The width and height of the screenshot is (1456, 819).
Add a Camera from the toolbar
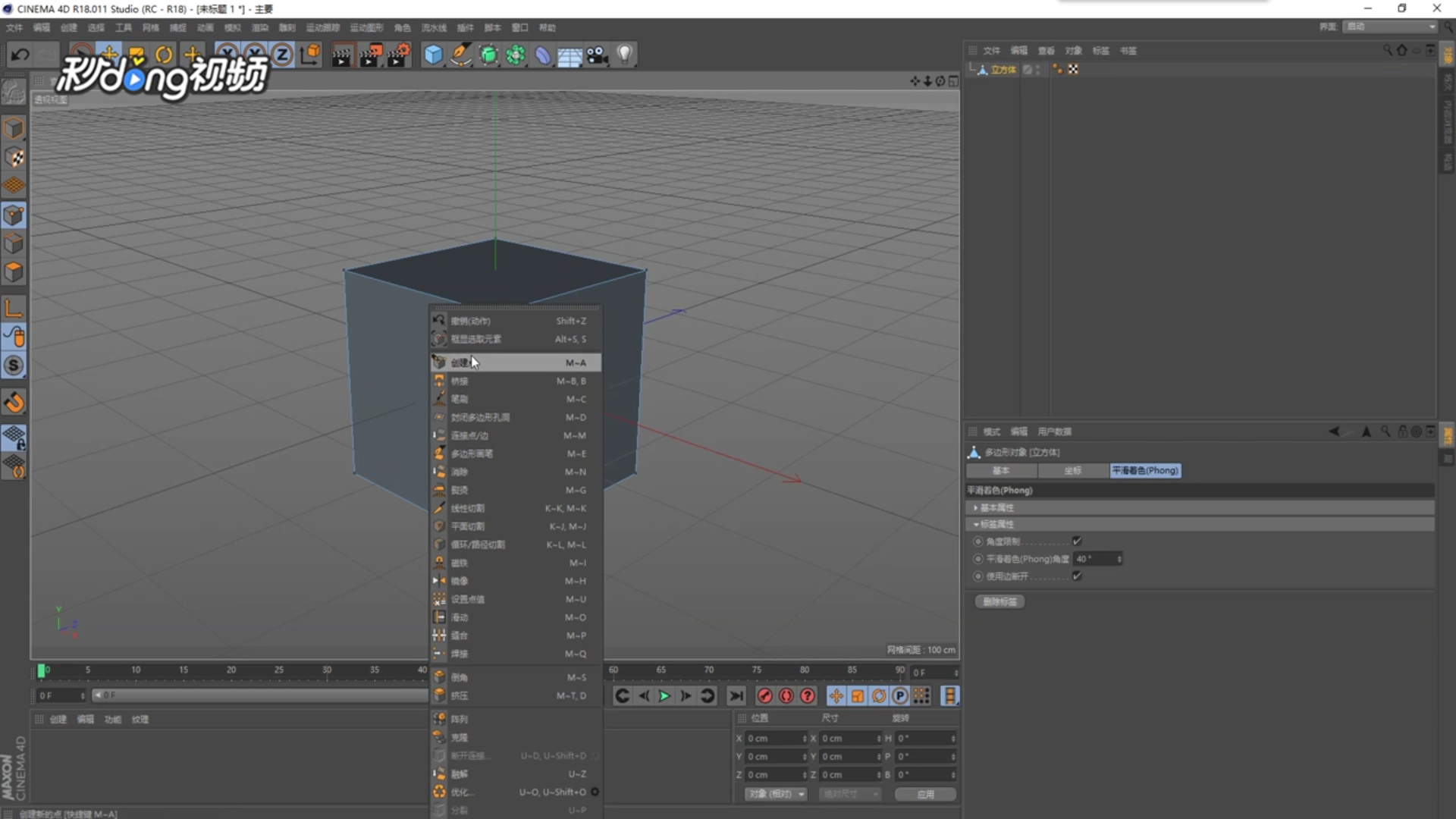point(598,55)
